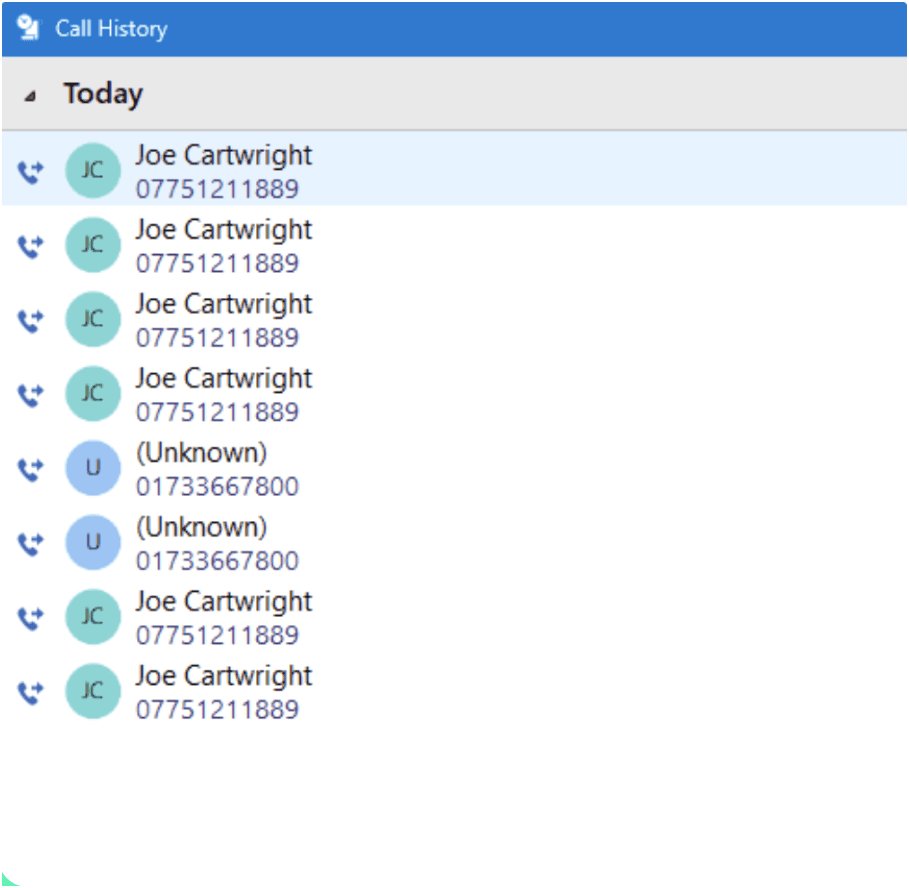Open the U avatar of the first (Unknown) entry
Viewport: 909px width, 888px height.
[x=93, y=468]
